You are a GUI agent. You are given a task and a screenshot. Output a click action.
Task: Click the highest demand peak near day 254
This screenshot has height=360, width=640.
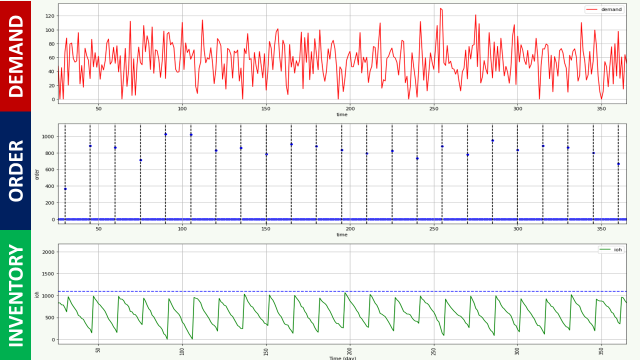pos(441,9)
